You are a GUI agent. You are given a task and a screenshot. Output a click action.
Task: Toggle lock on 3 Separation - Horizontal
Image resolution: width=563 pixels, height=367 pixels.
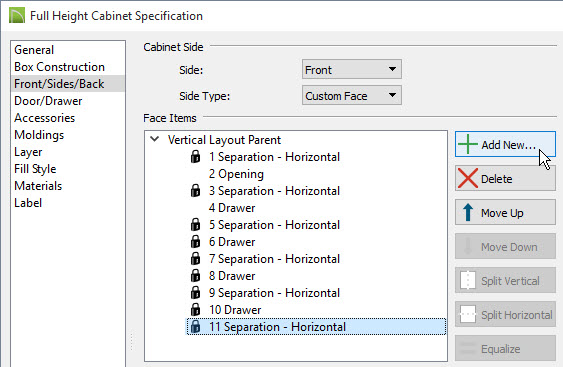tap(195, 191)
